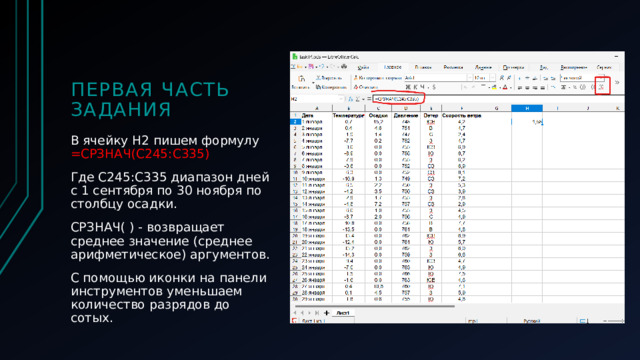Click the horizontal scrollbar under the sheet
Image resolution: width=640 pixels, height=360 pixels.
(374, 306)
